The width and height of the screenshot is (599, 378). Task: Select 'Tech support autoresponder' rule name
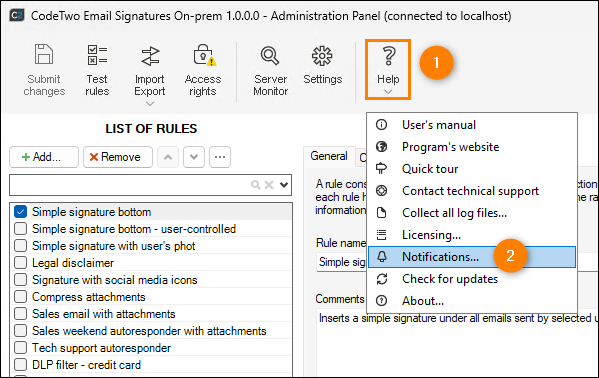point(101,348)
